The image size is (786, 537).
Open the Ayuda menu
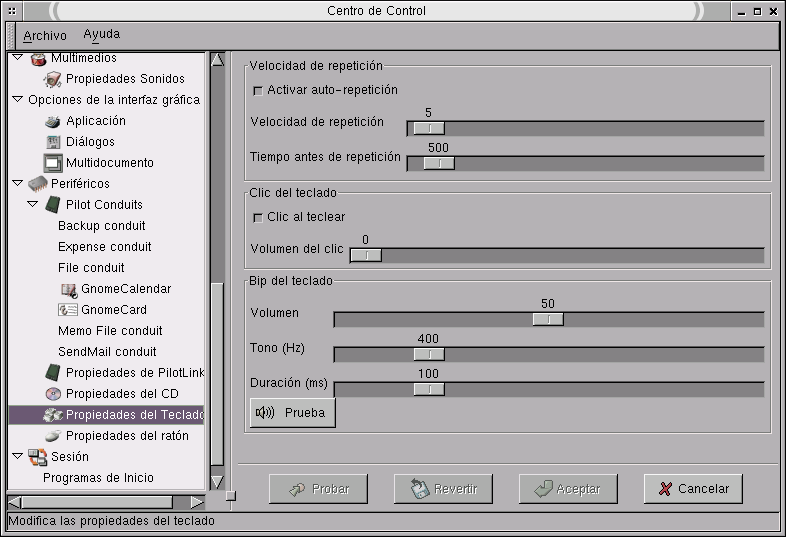(102, 35)
